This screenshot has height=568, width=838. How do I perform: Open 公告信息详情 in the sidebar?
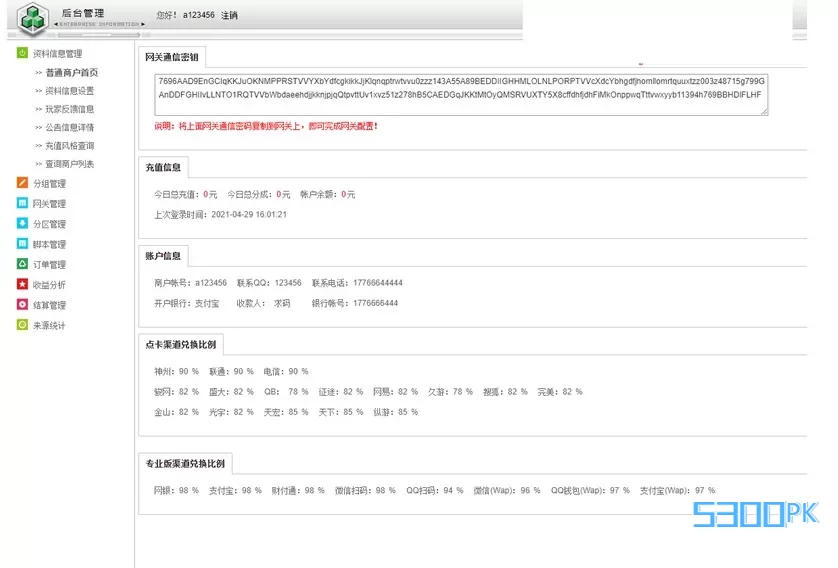69,127
